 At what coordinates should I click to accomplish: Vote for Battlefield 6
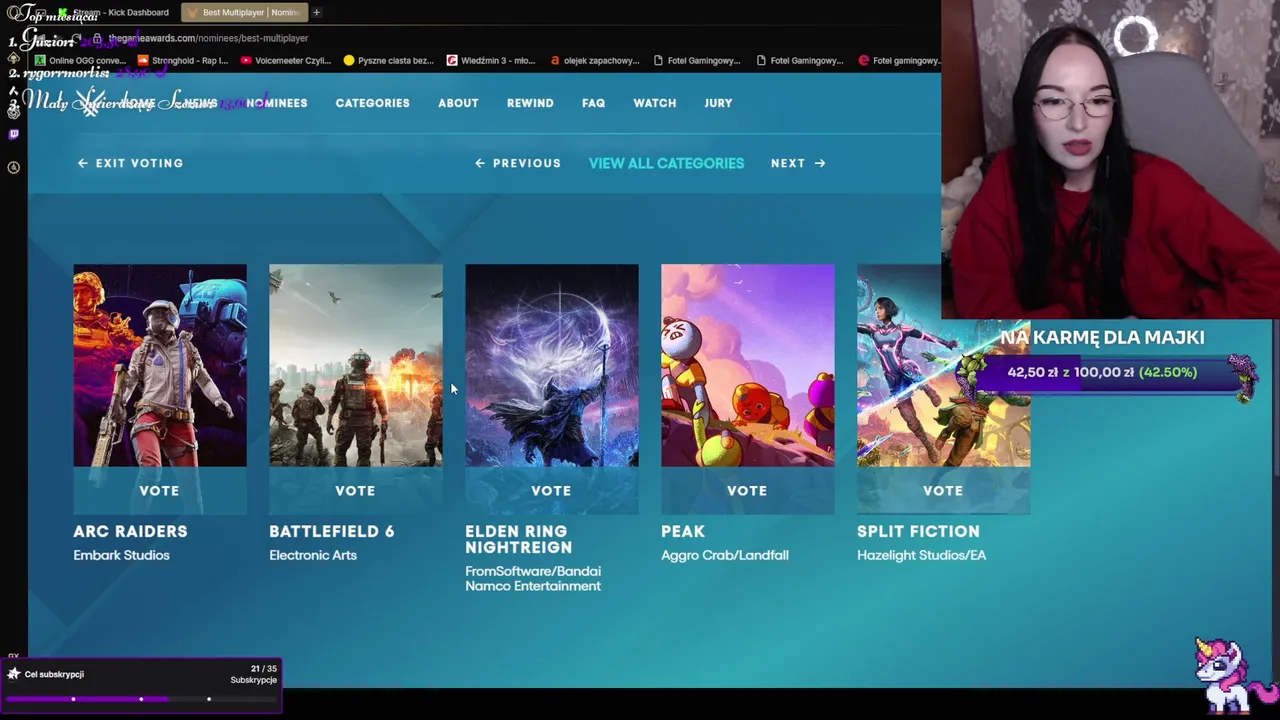pos(356,491)
